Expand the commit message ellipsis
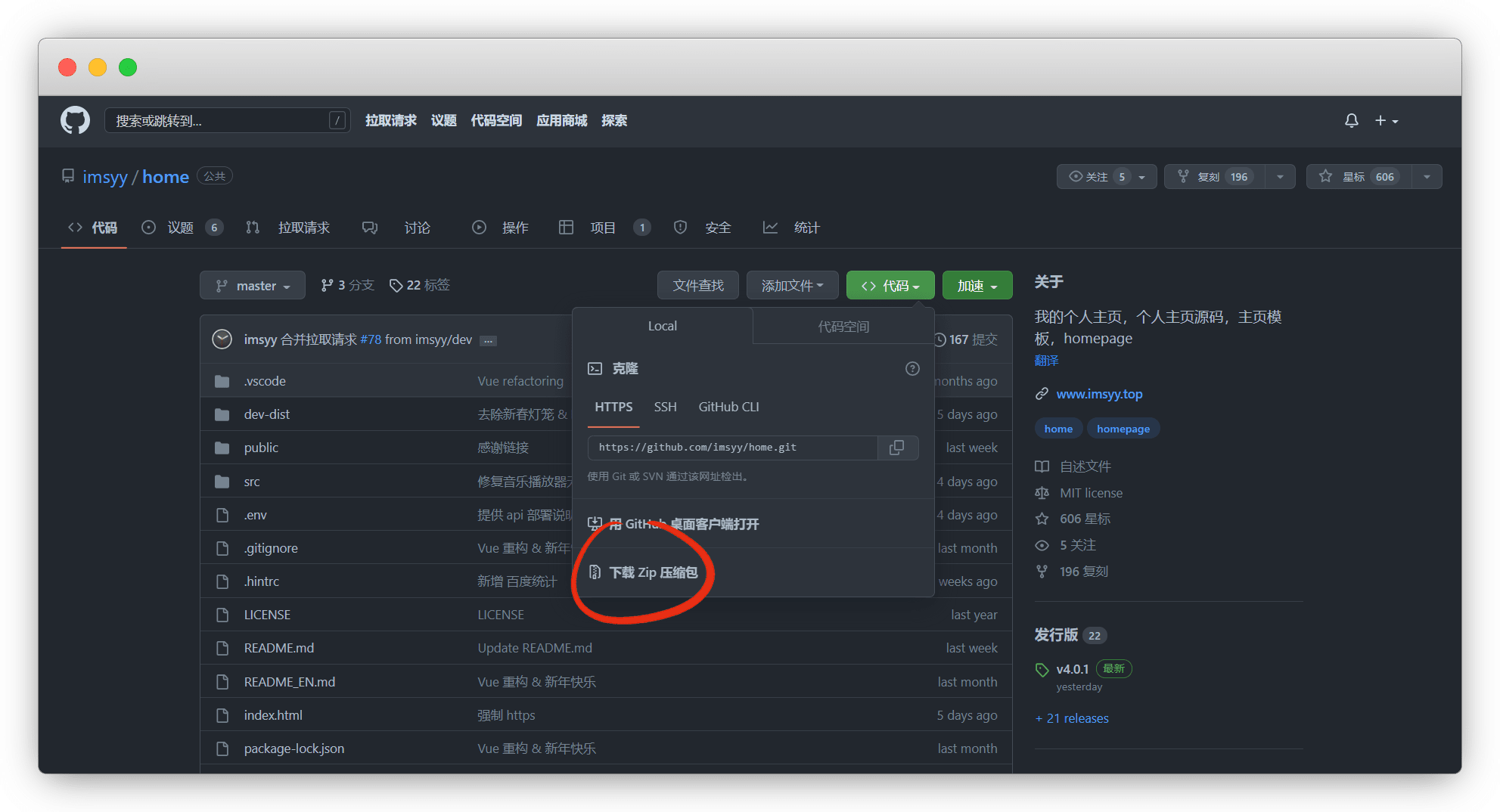The height and width of the screenshot is (812, 1500). (489, 341)
